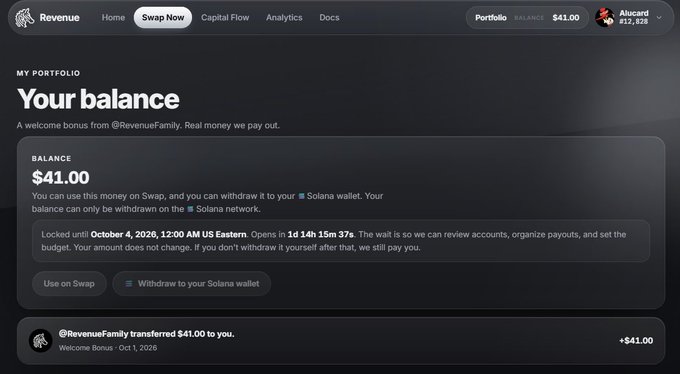Viewport: 680px width, 374px height.
Task: Click Withdraw to your Solana wallet
Action: tap(192, 284)
